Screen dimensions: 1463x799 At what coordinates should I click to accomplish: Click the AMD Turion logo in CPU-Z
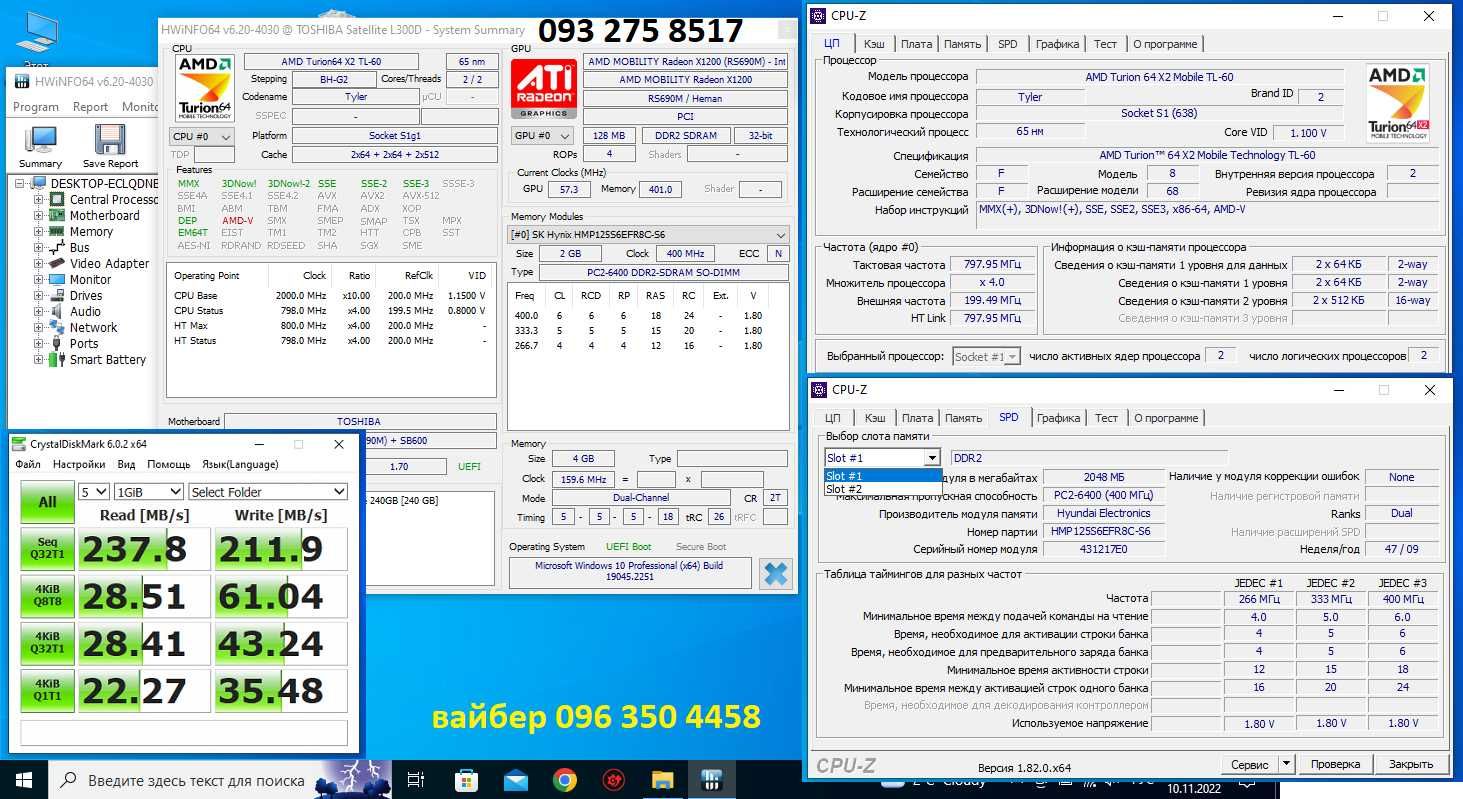coord(1397,103)
